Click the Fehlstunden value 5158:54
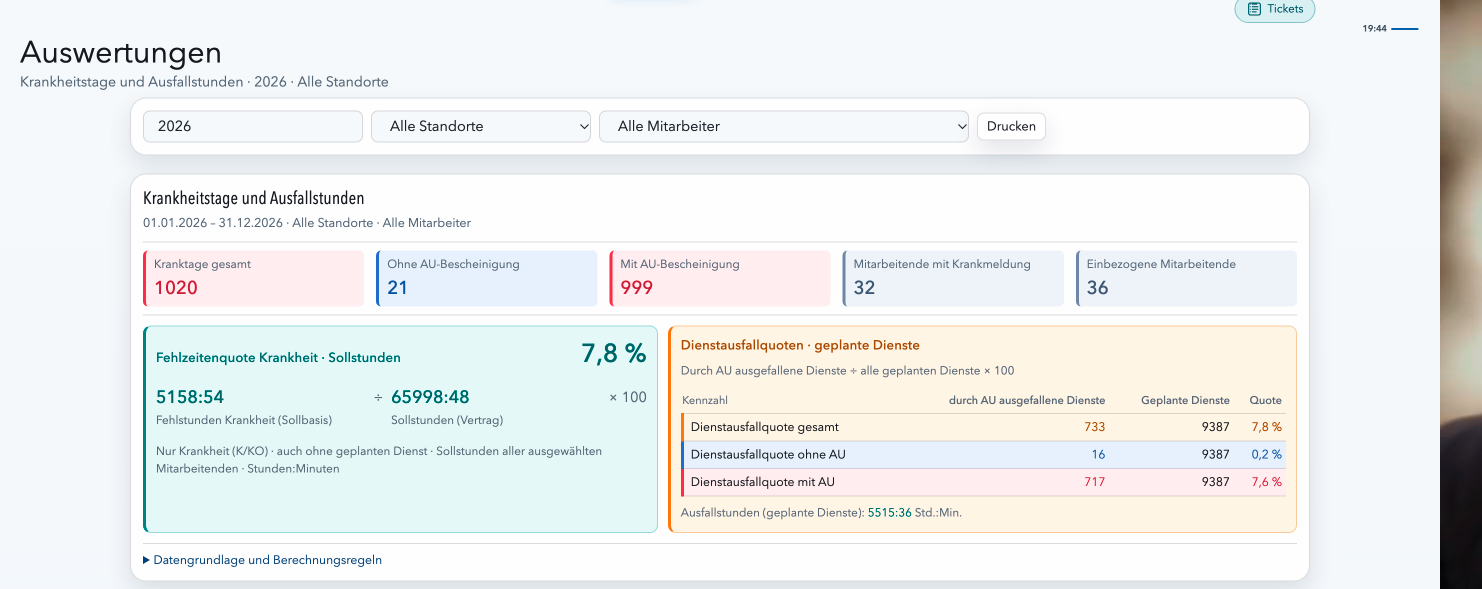Image resolution: width=1482 pixels, height=589 pixels. [x=190, y=397]
